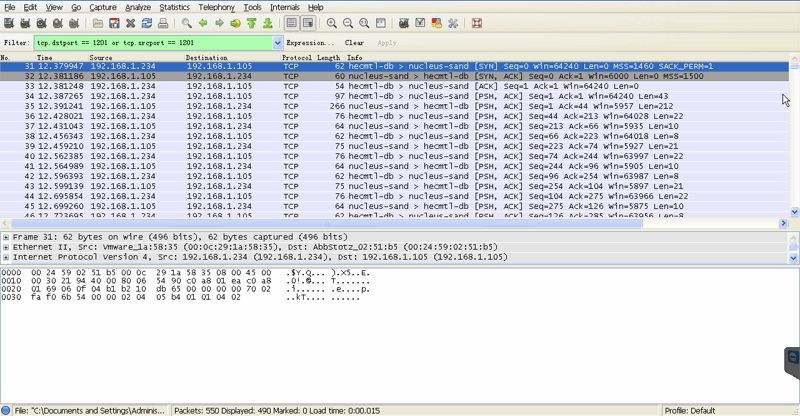This screenshot has height=416, width=800.
Task: Expand the Ethernet II protocol section
Action: 6,247
